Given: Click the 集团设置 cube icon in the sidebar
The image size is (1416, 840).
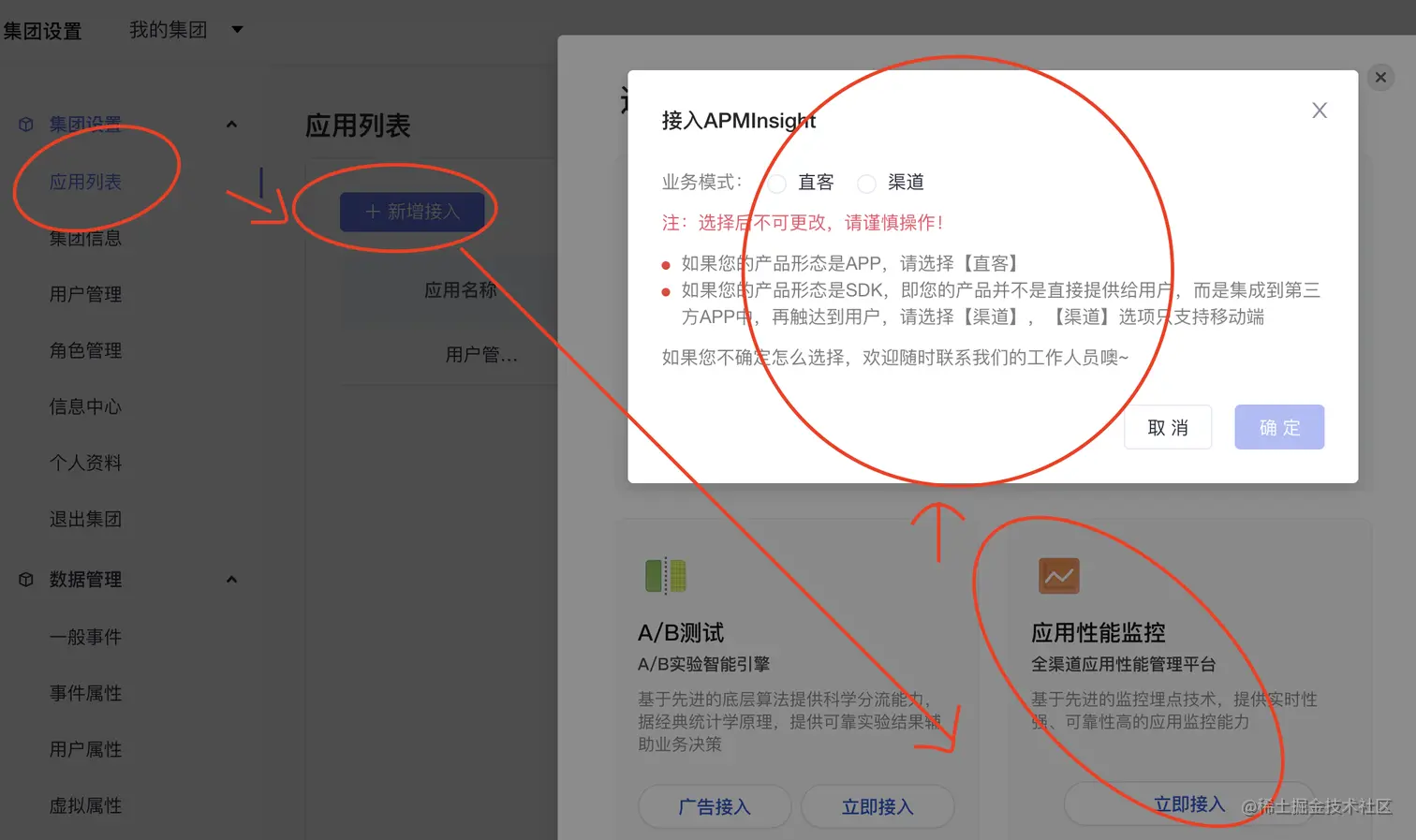Looking at the screenshot, I should tap(26, 125).
